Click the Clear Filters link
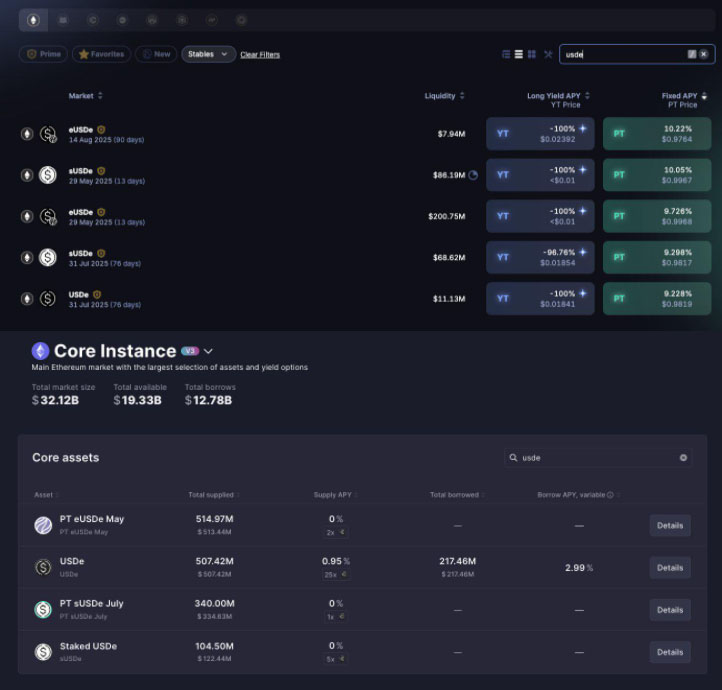 260,55
